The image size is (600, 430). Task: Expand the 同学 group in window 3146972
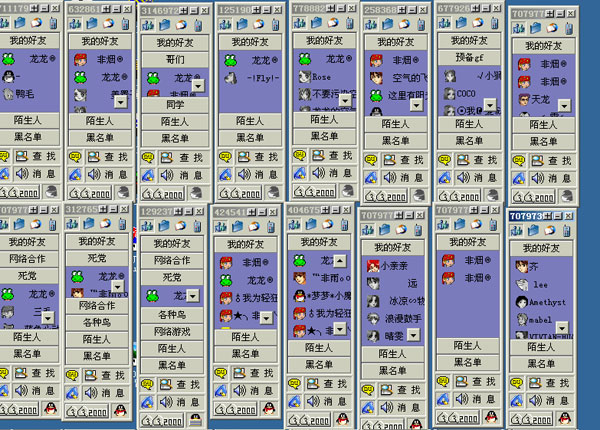[x=175, y=104]
